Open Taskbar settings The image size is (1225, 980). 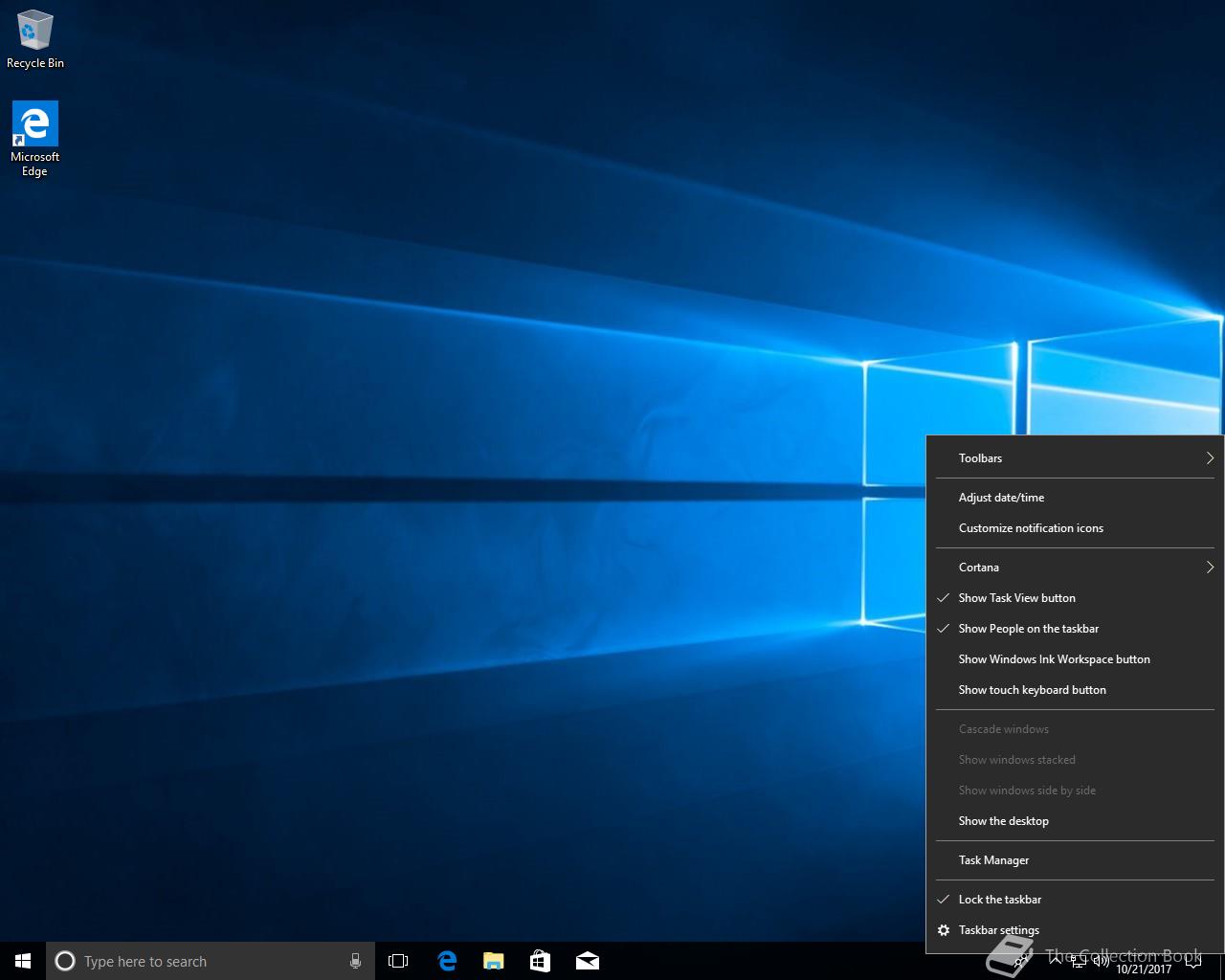(1076, 930)
